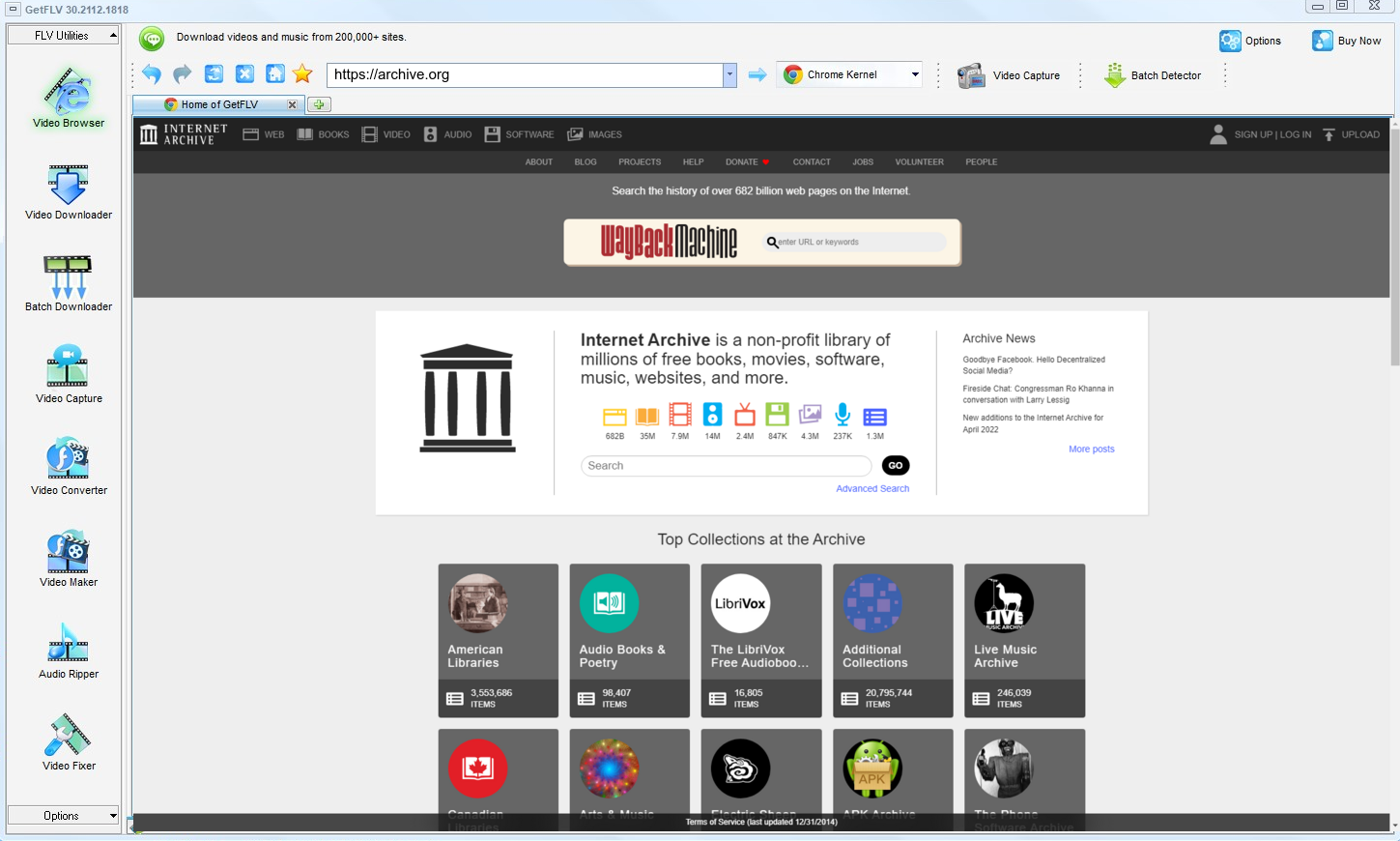Click SIGN UP | LOG IN
This screenshot has width=1400, height=841.
pyautogui.click(x=1261, y=134)
